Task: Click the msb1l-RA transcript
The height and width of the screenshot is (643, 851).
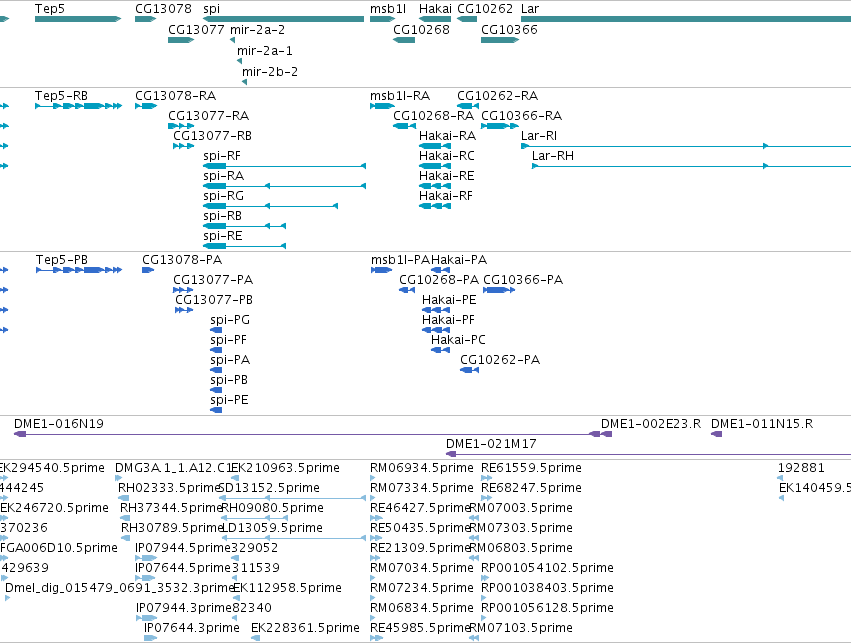Action: [382, 106]
